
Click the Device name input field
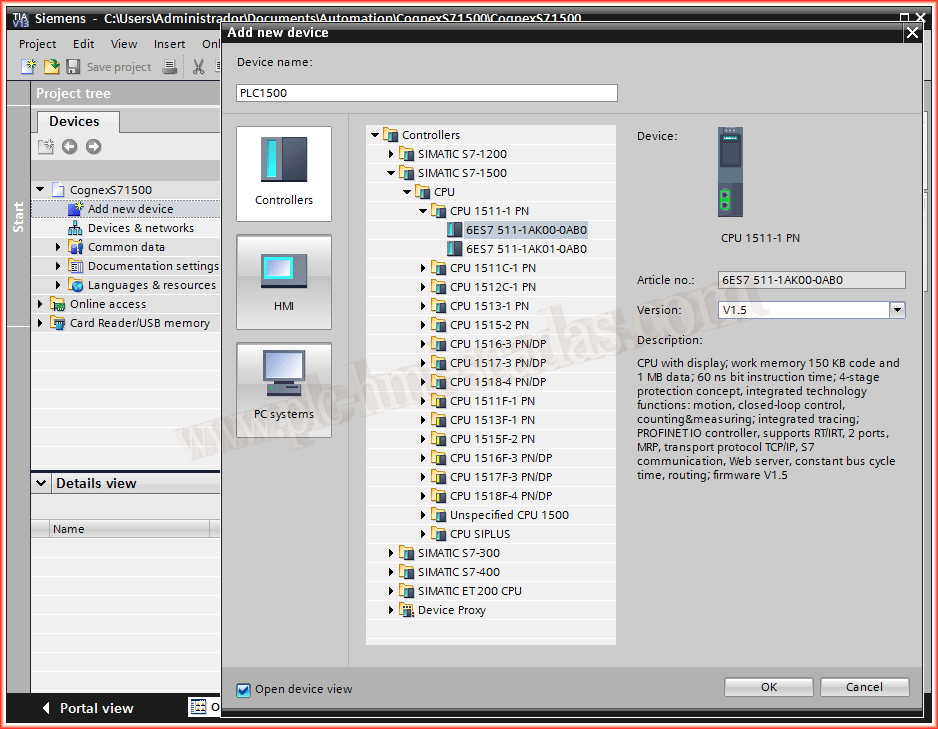tap(427, 93)
